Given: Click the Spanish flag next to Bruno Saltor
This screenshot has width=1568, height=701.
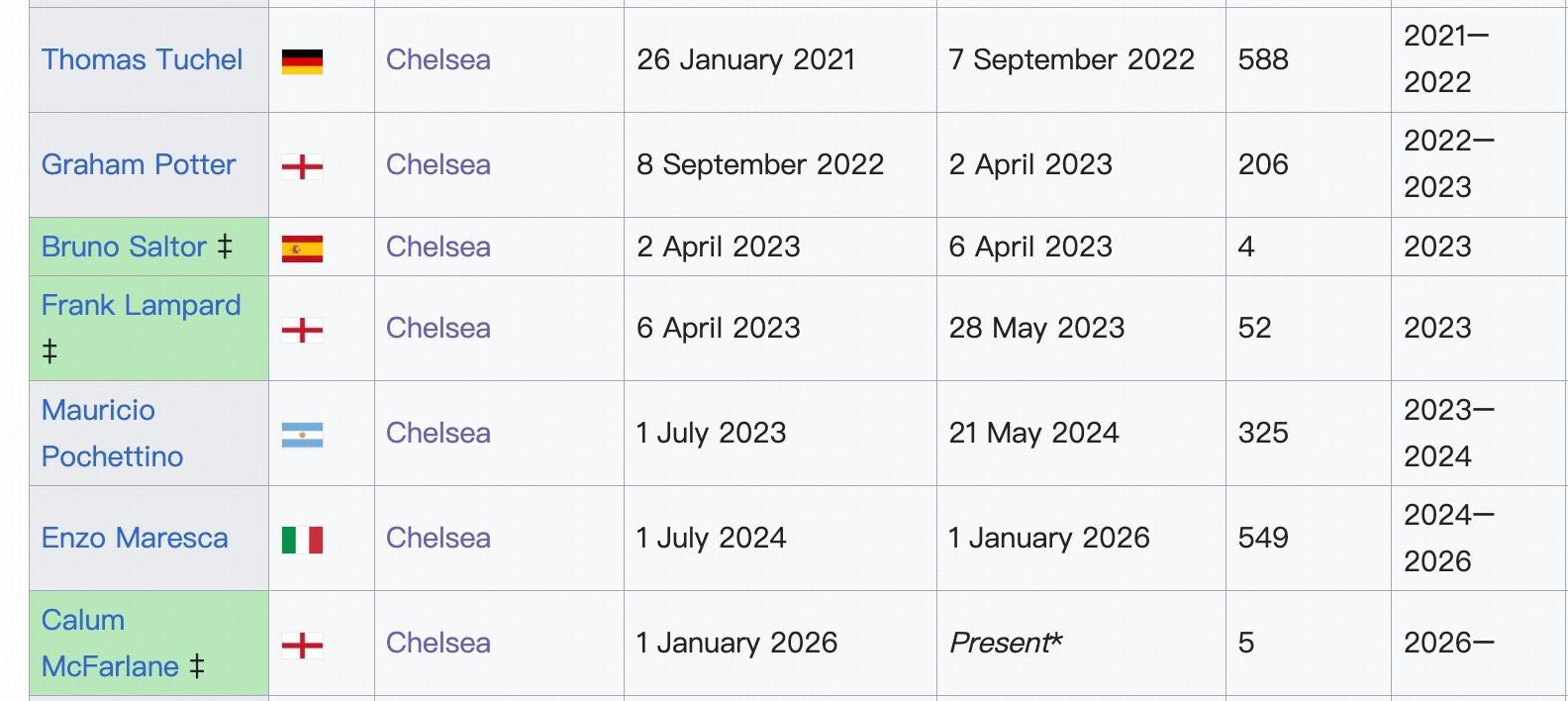Looking at the screenshot, I should click(x=302, y=249).
